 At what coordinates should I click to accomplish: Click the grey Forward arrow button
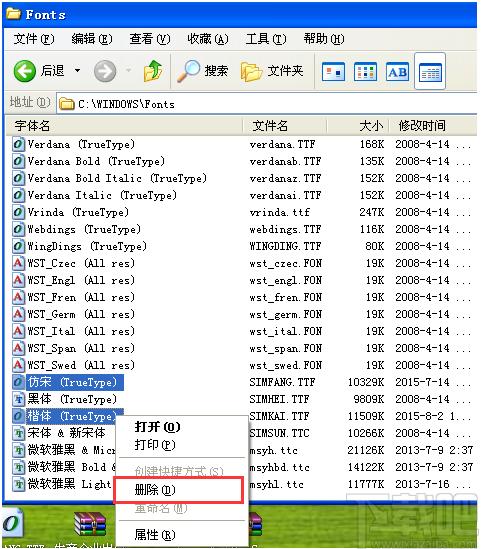click(105, 71)
